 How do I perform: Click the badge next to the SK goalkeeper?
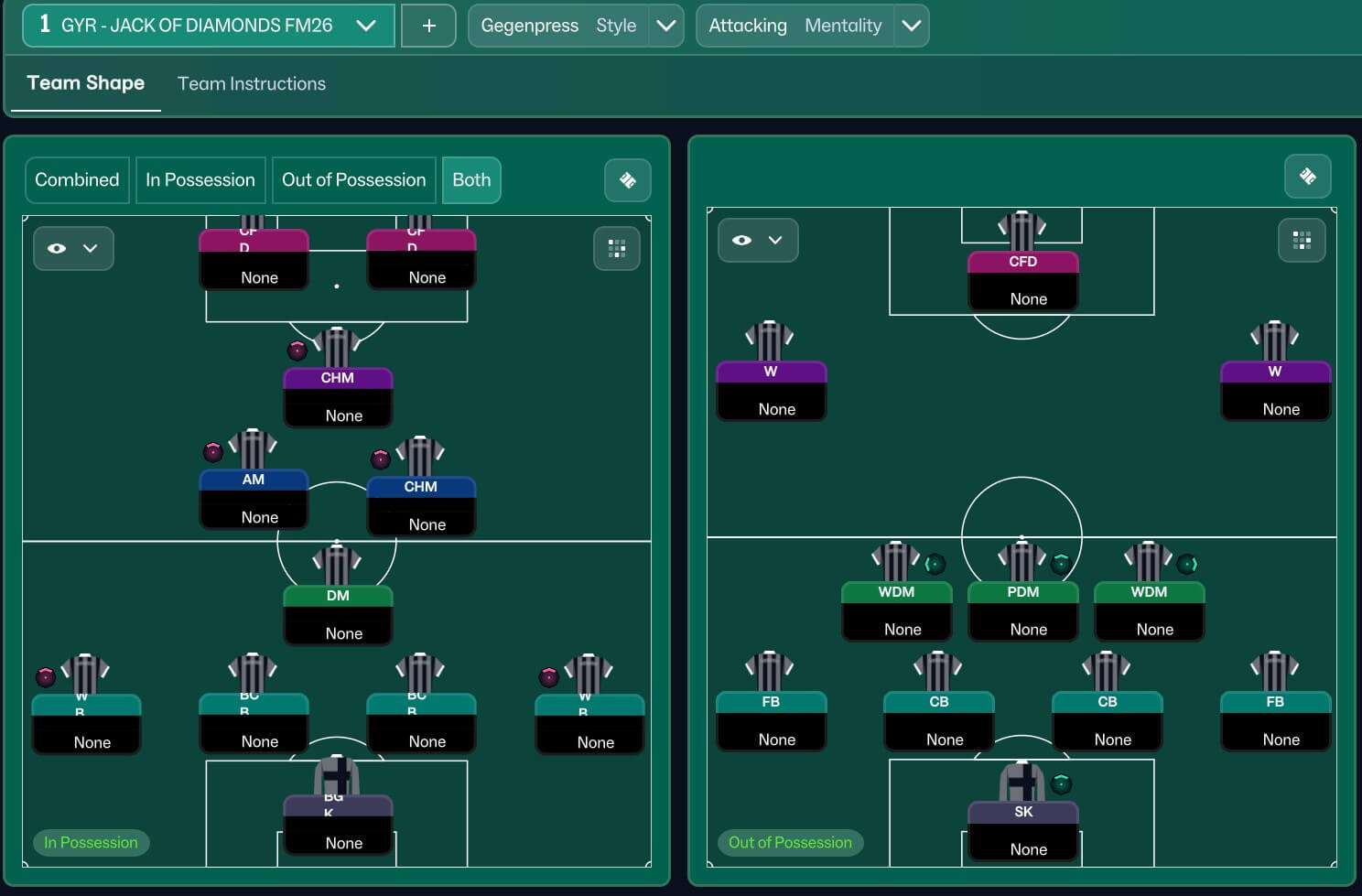(x=1061, y=783)
